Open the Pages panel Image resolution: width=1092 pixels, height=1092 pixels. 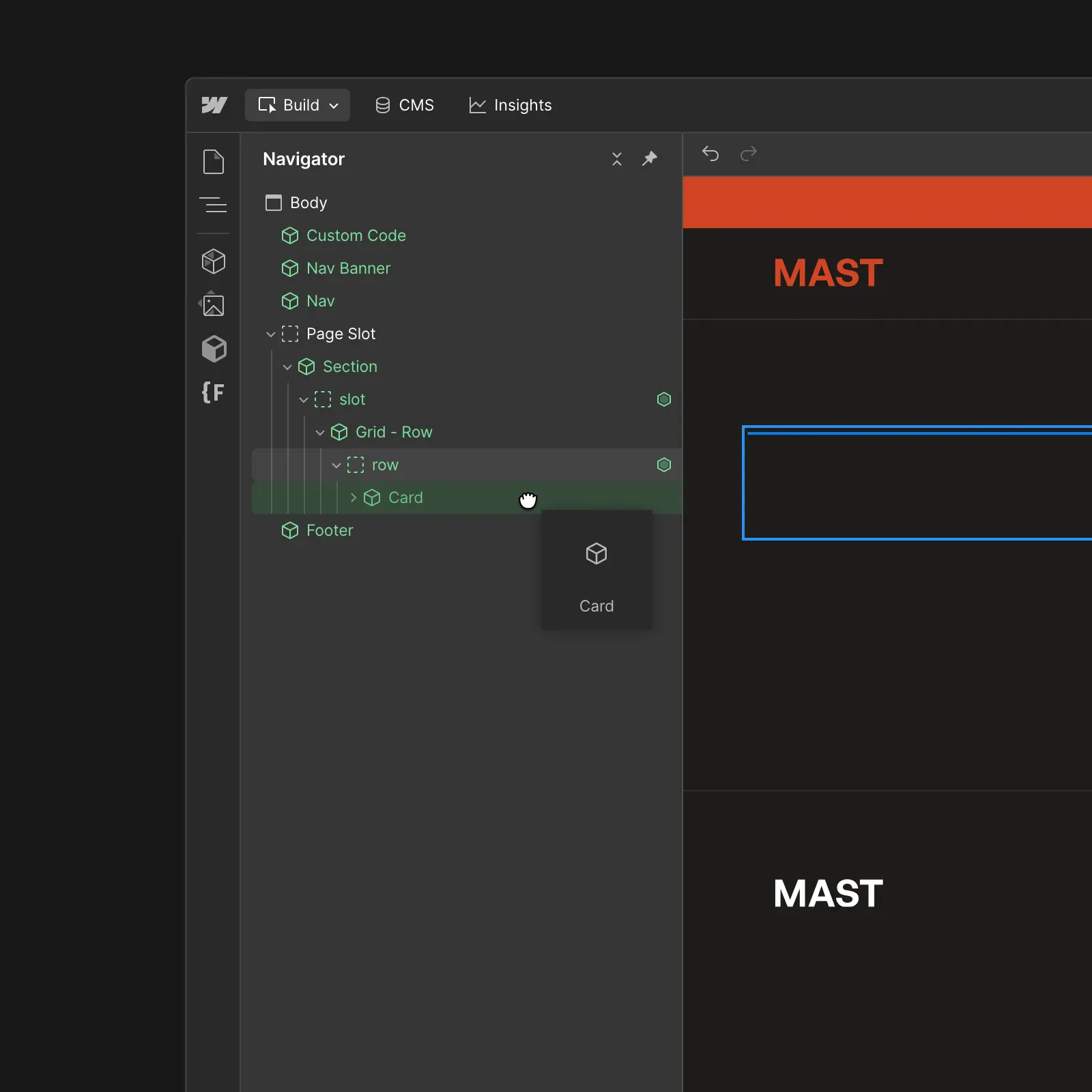[x=214, y=162]
